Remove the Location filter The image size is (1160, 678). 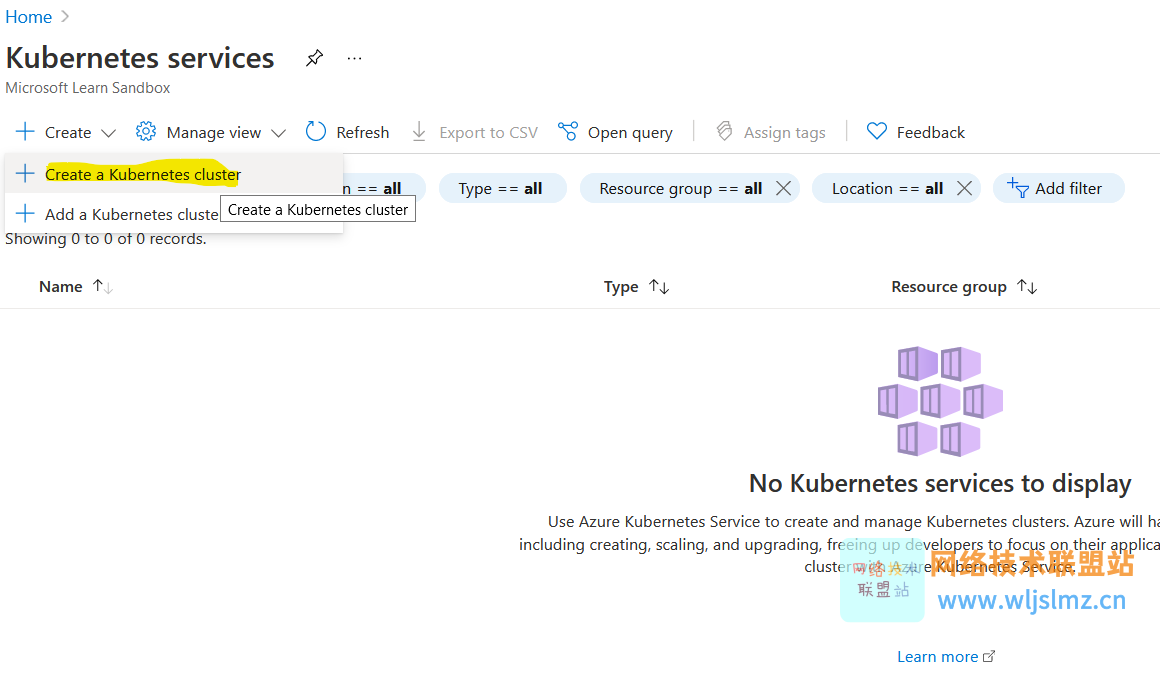[965, 188]
